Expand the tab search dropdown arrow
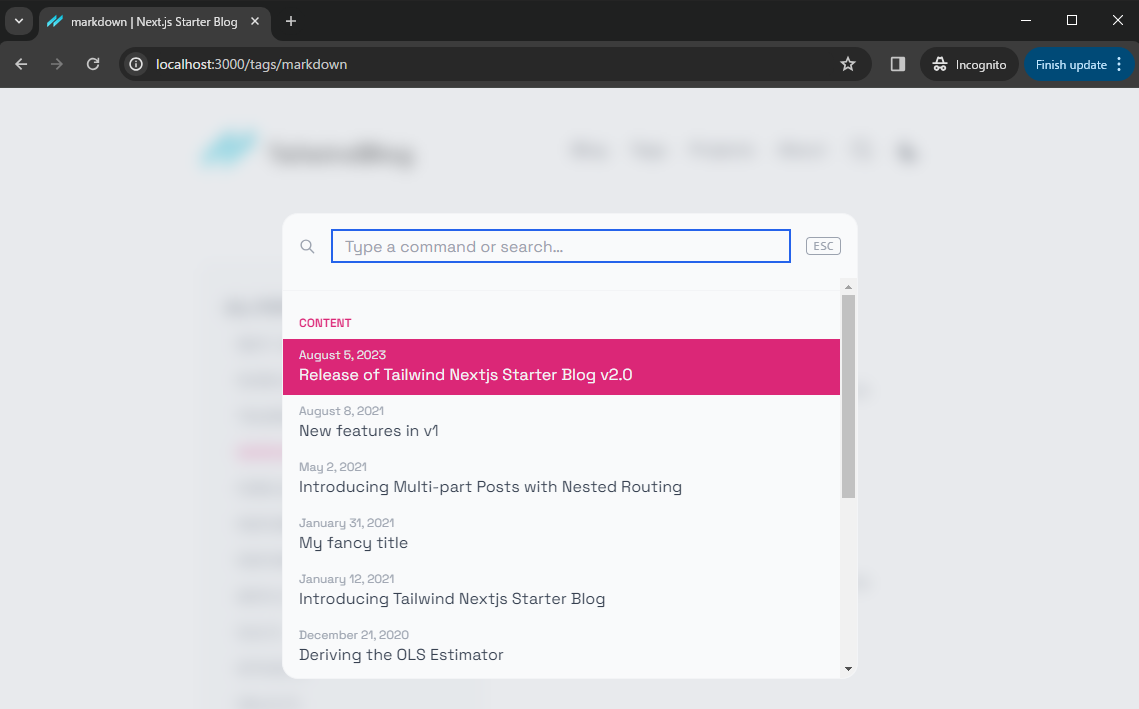 click(18, 21)
